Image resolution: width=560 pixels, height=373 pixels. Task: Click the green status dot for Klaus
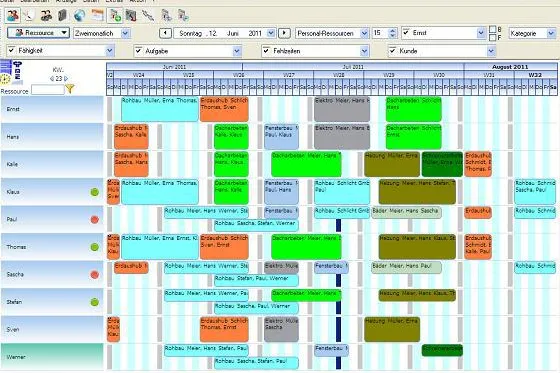pyautogui.click(x=94, y=192)
